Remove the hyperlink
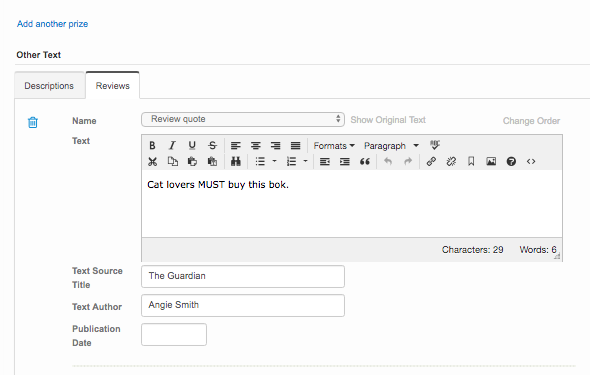590x375 pixels. pos(451,161)
